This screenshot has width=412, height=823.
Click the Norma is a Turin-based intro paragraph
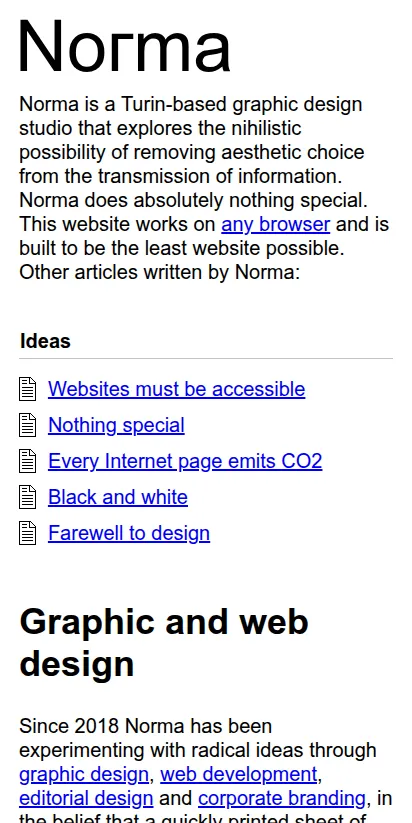pos(204,188)
